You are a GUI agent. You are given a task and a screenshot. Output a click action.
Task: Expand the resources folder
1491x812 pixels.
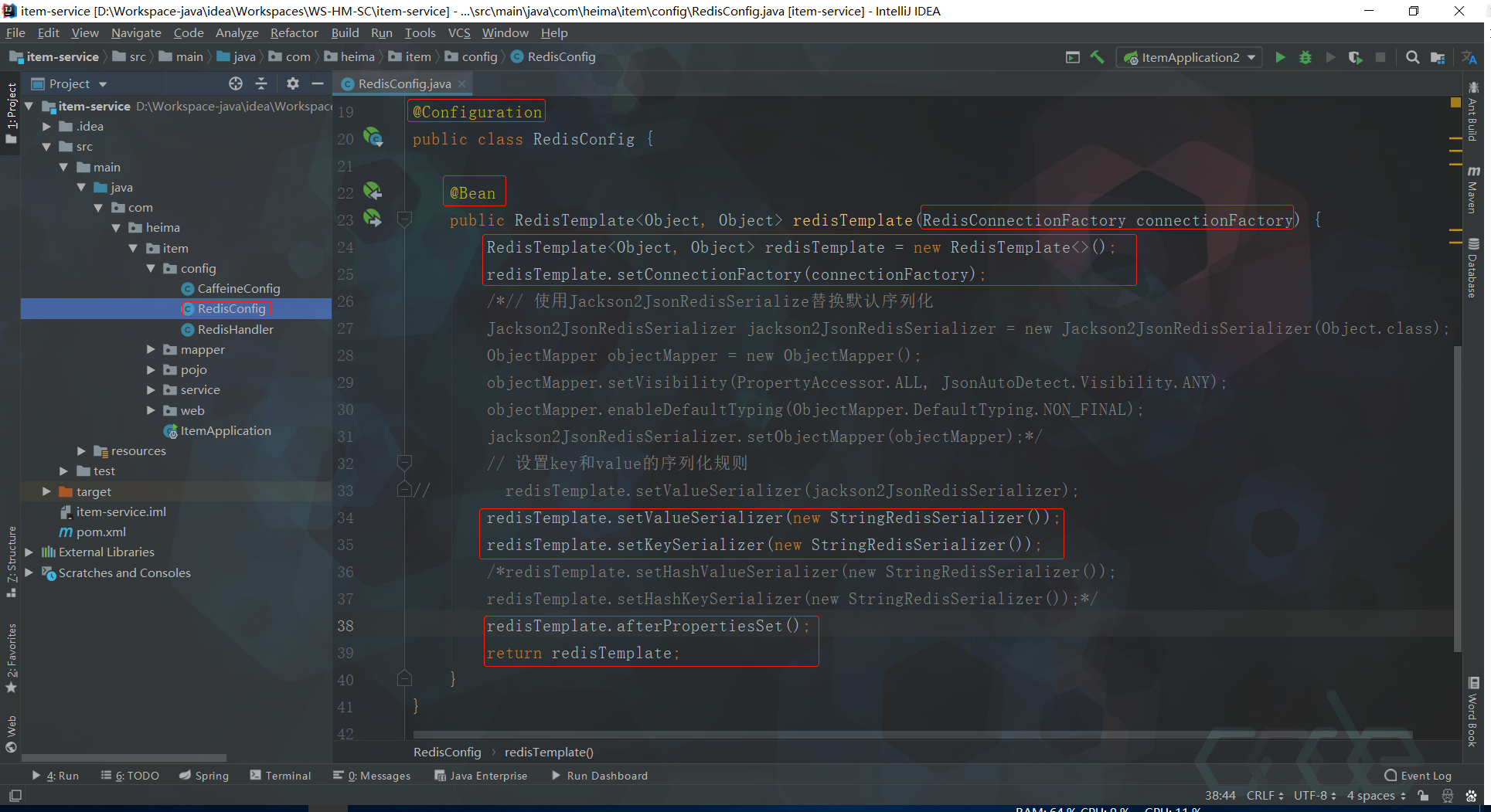[81, 450]
